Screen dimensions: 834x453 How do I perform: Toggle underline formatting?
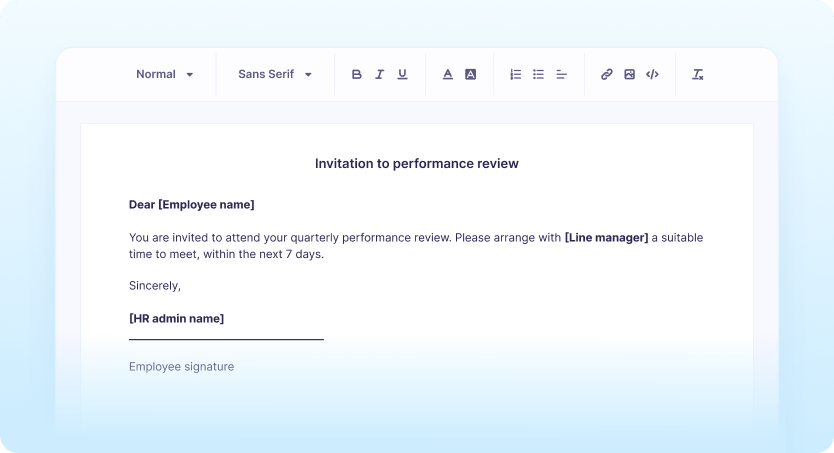[x=402, y=74]
